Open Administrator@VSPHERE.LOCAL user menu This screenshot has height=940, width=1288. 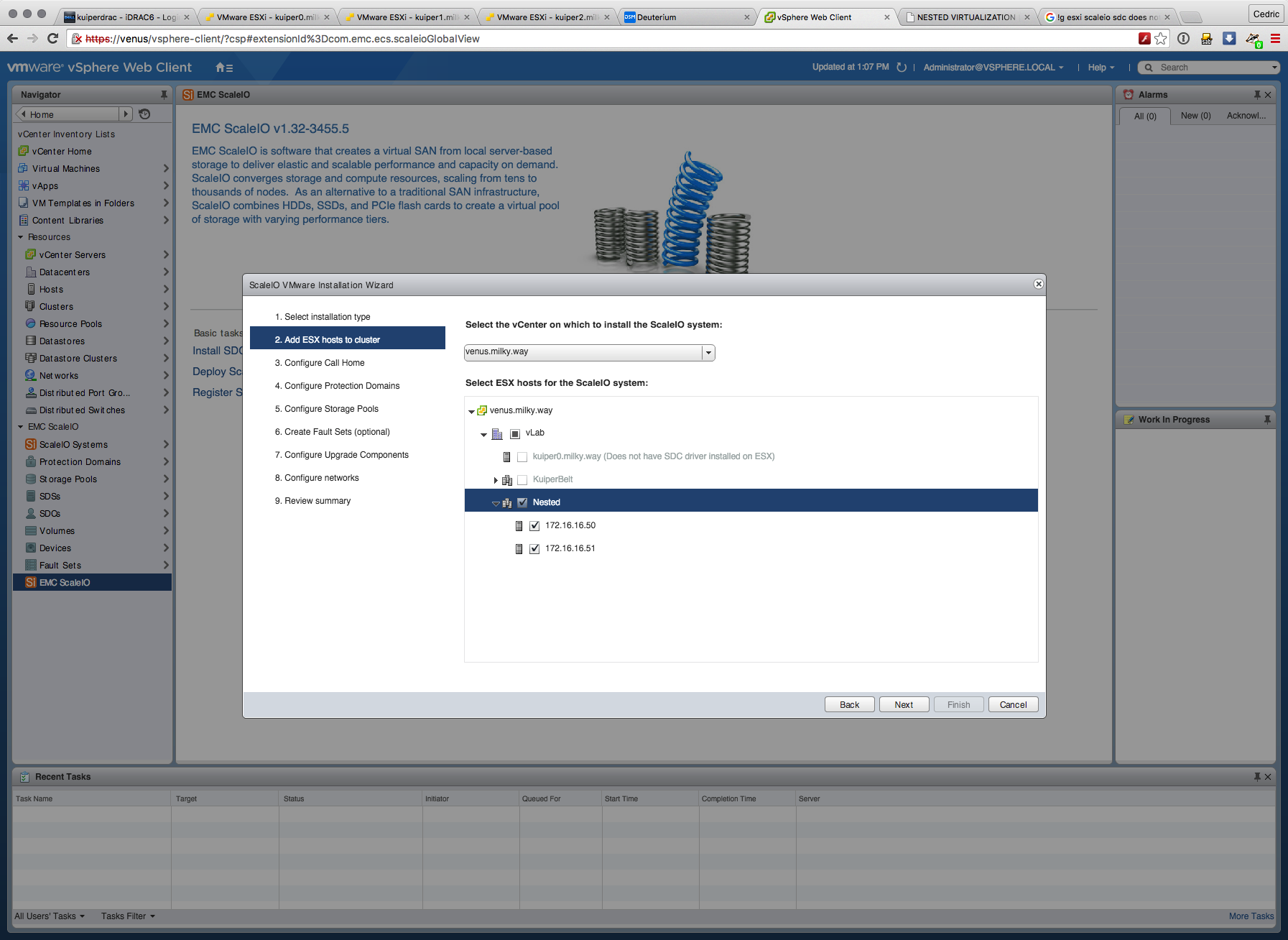(x=993, y=68)
